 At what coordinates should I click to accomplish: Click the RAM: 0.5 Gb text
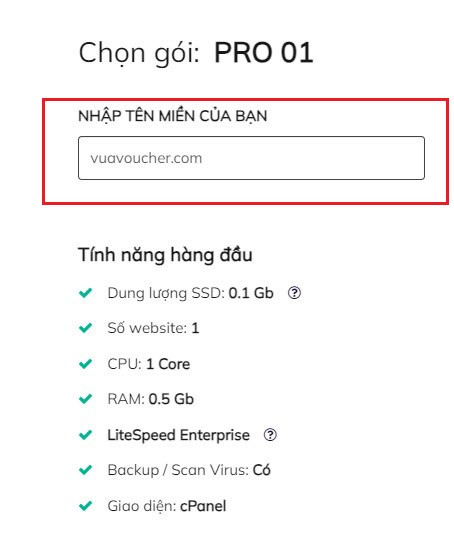(150, 399)
